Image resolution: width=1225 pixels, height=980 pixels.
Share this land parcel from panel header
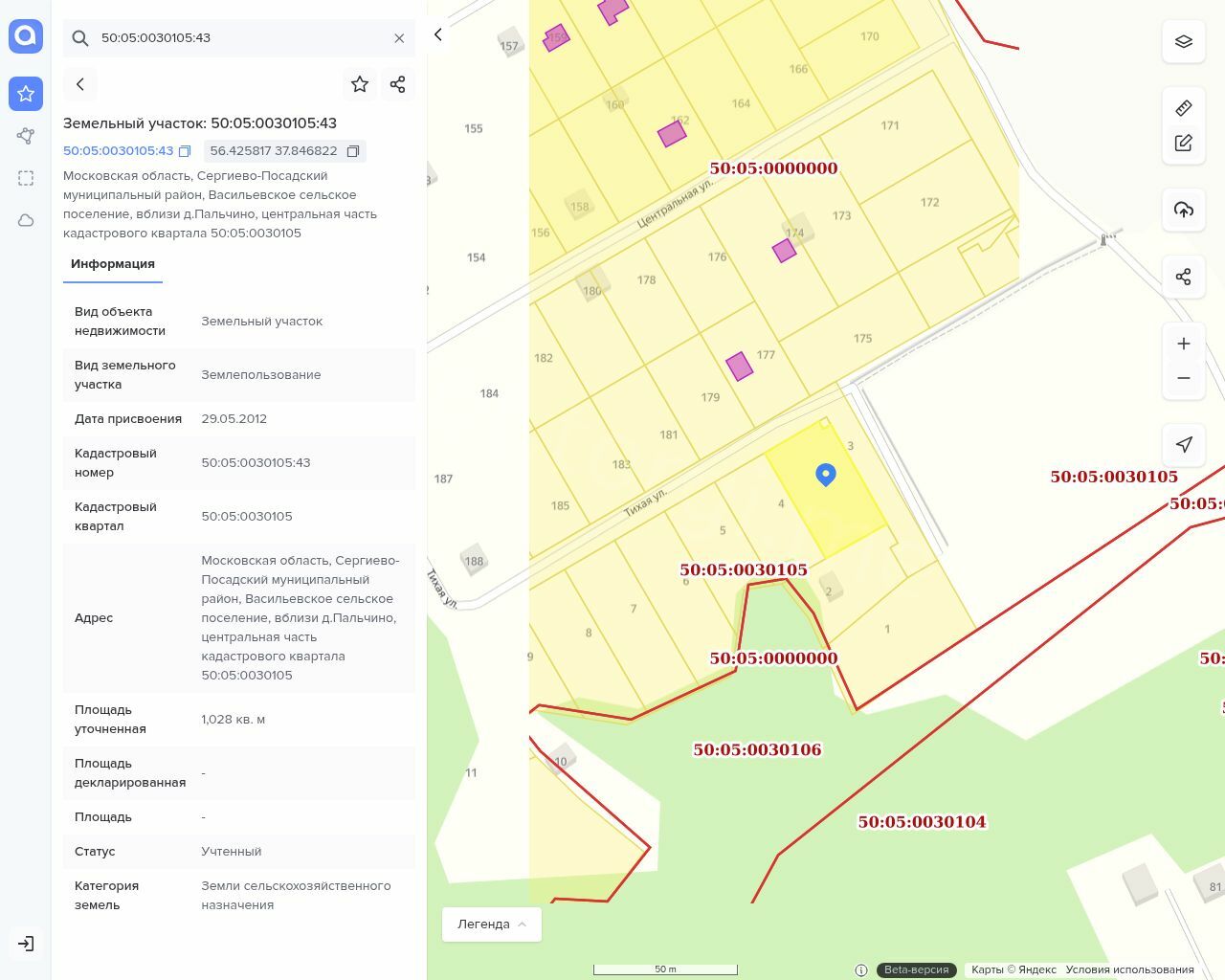[x=398, y=84]
